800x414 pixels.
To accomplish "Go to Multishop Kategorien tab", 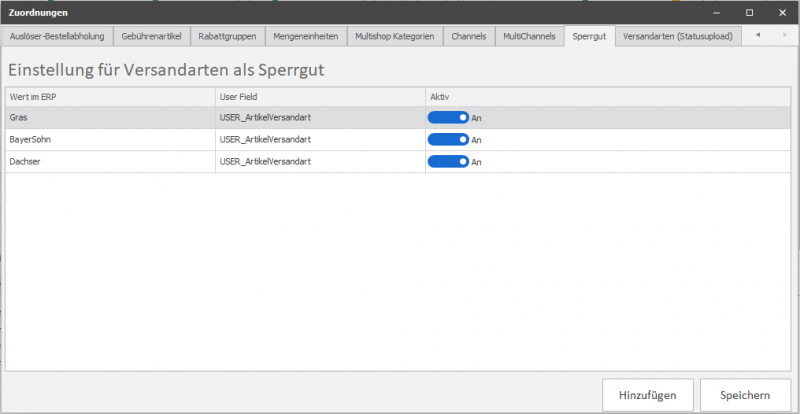I will pyautogui.click(x=394, y=36).
